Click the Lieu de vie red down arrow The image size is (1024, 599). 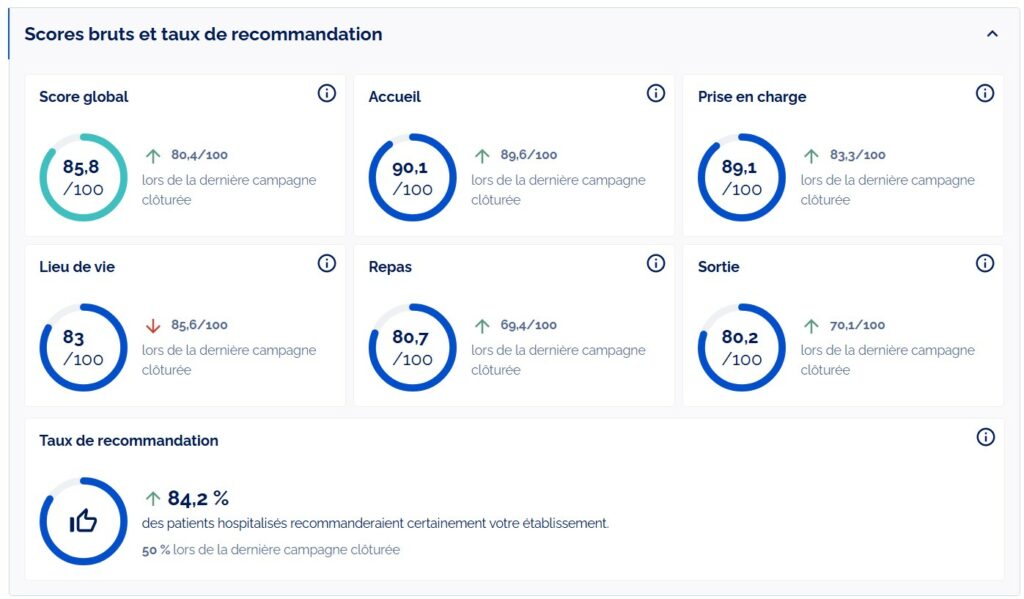click(x=153, y=326)
